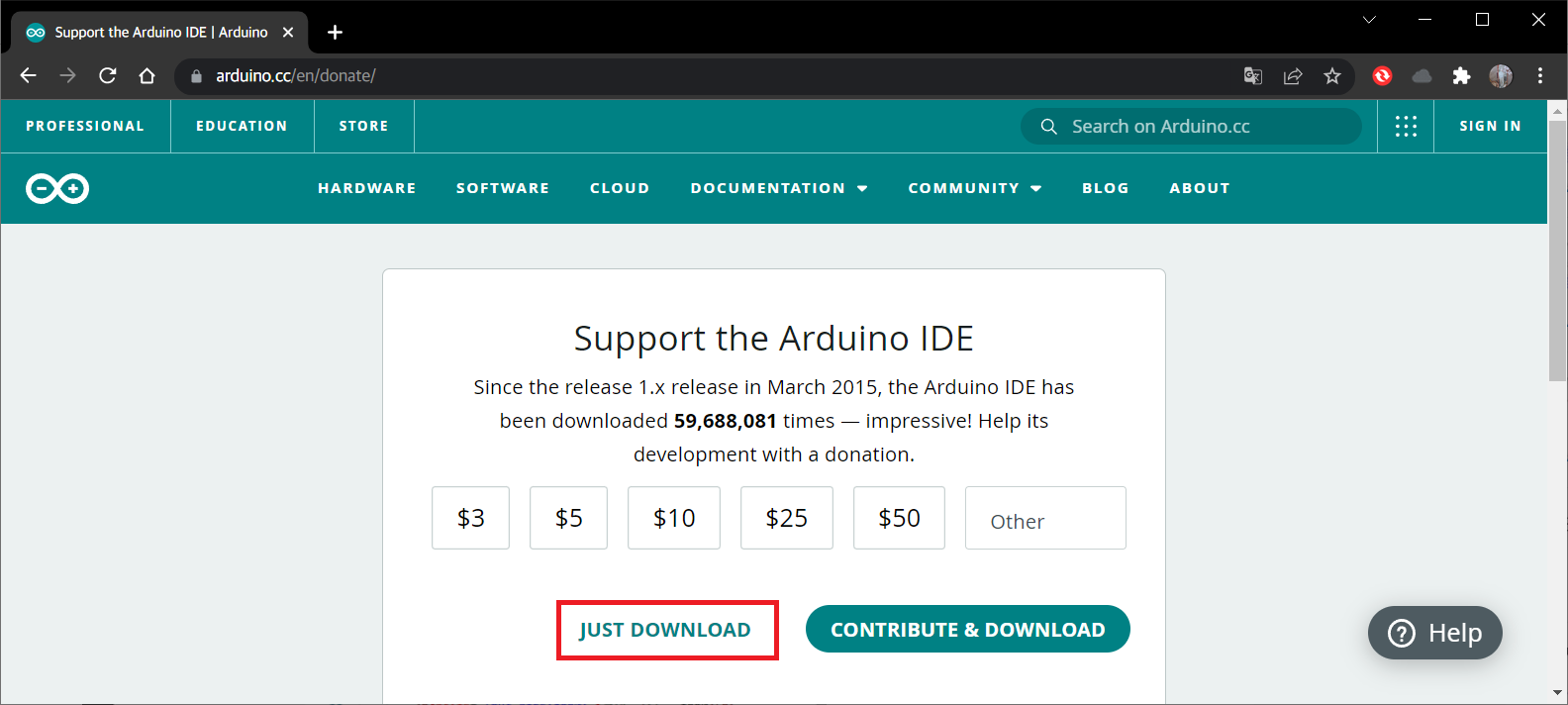
Task: Open a new browser tab with plus icon
Action: pos(336,33)
